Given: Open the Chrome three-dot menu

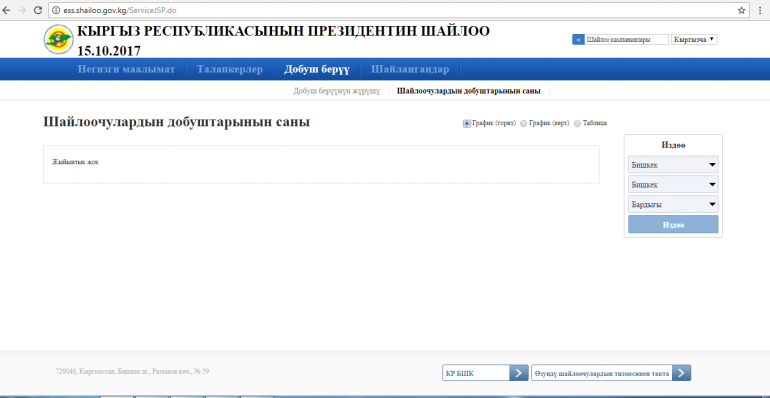Looking at the screenshot, I should point(760,10).
